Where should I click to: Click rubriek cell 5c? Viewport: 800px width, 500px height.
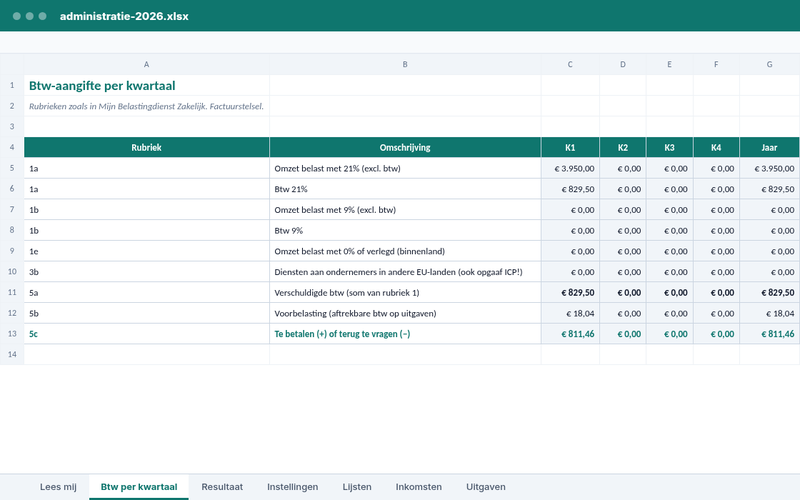pyautogui.click(x=146, y=334)
